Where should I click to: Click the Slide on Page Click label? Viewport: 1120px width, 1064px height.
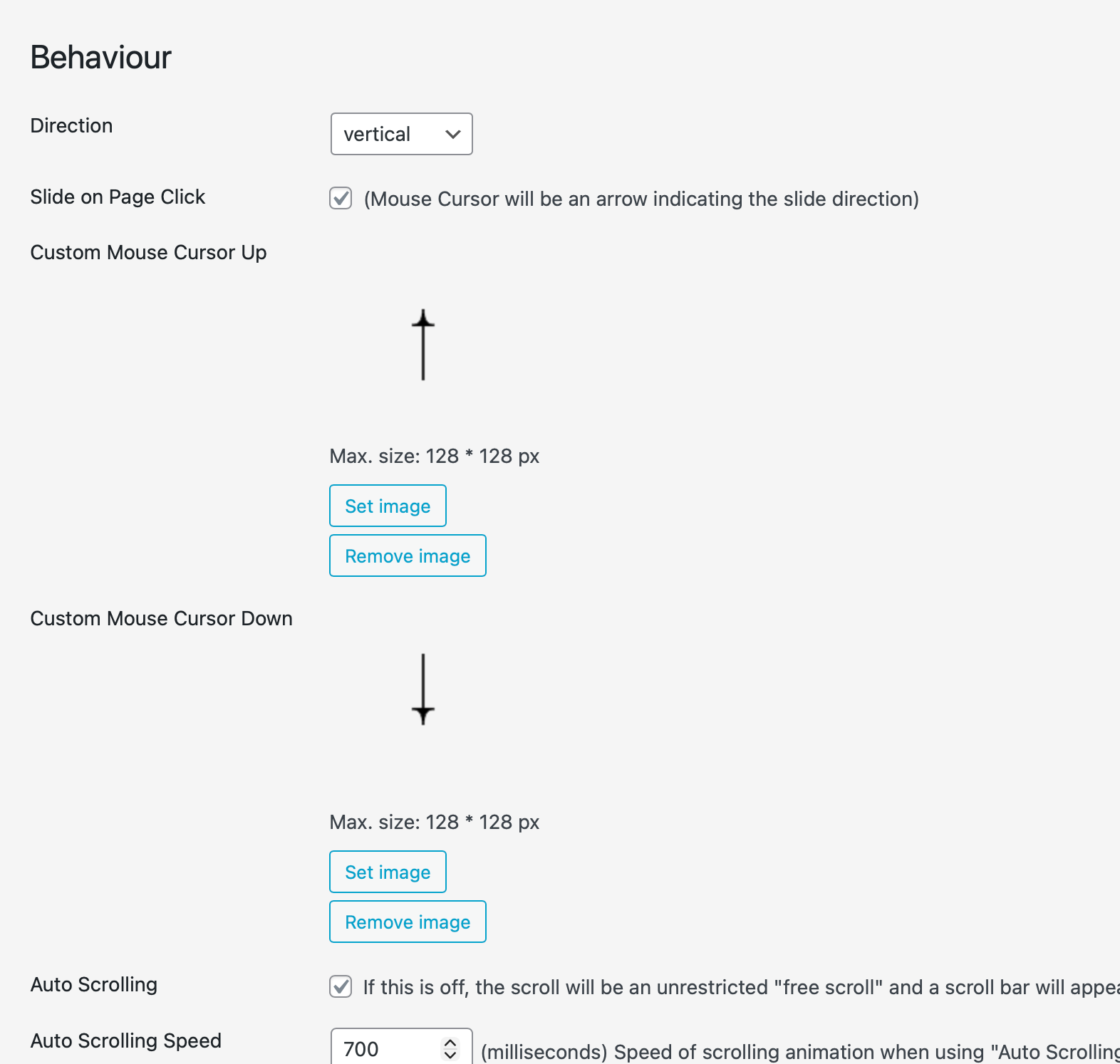coord(118,197)
